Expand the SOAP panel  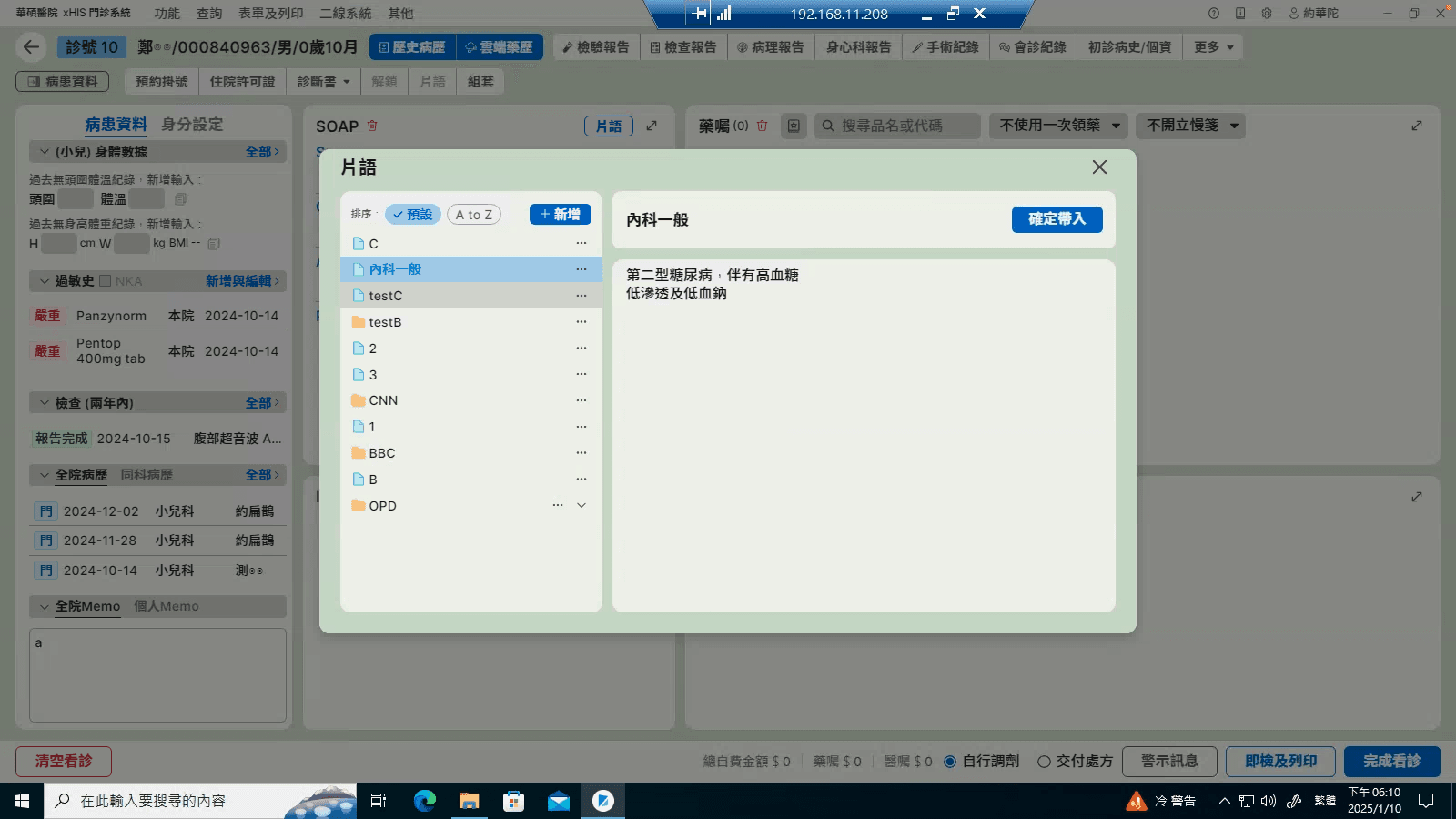tap(652, 126)
